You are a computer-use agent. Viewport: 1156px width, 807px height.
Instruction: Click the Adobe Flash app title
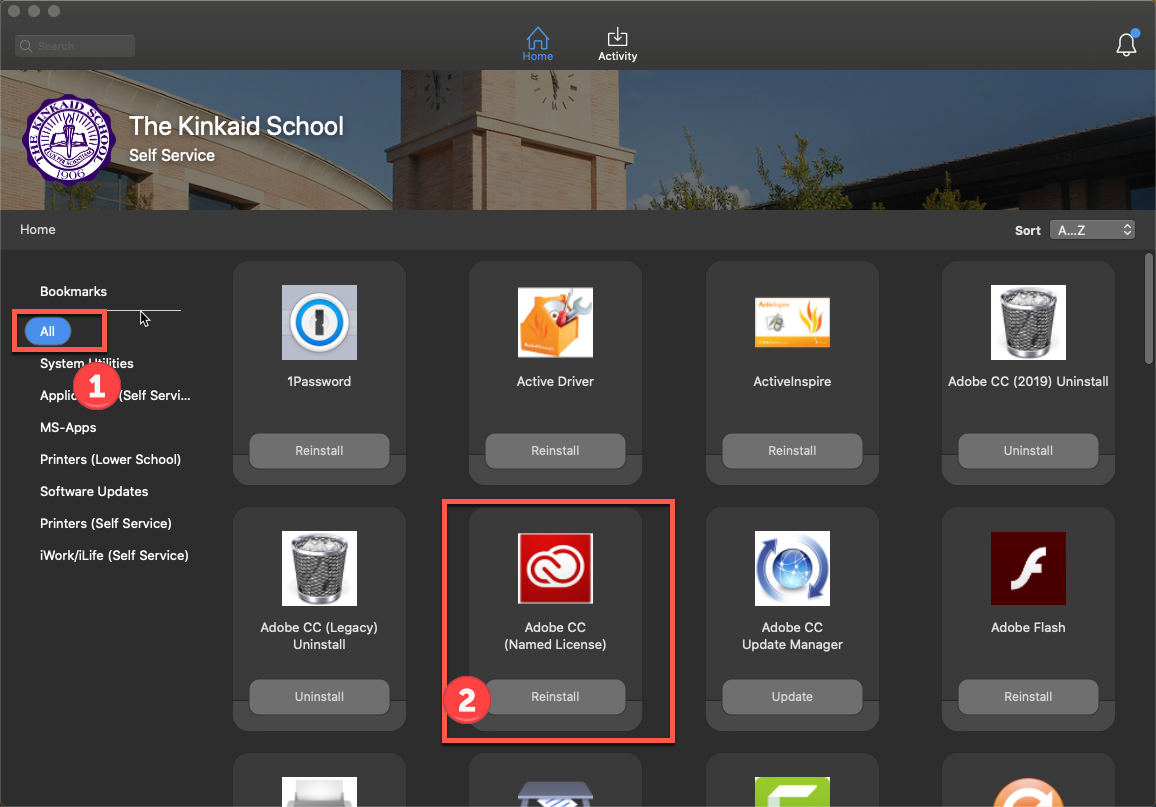click(1028, 627)
